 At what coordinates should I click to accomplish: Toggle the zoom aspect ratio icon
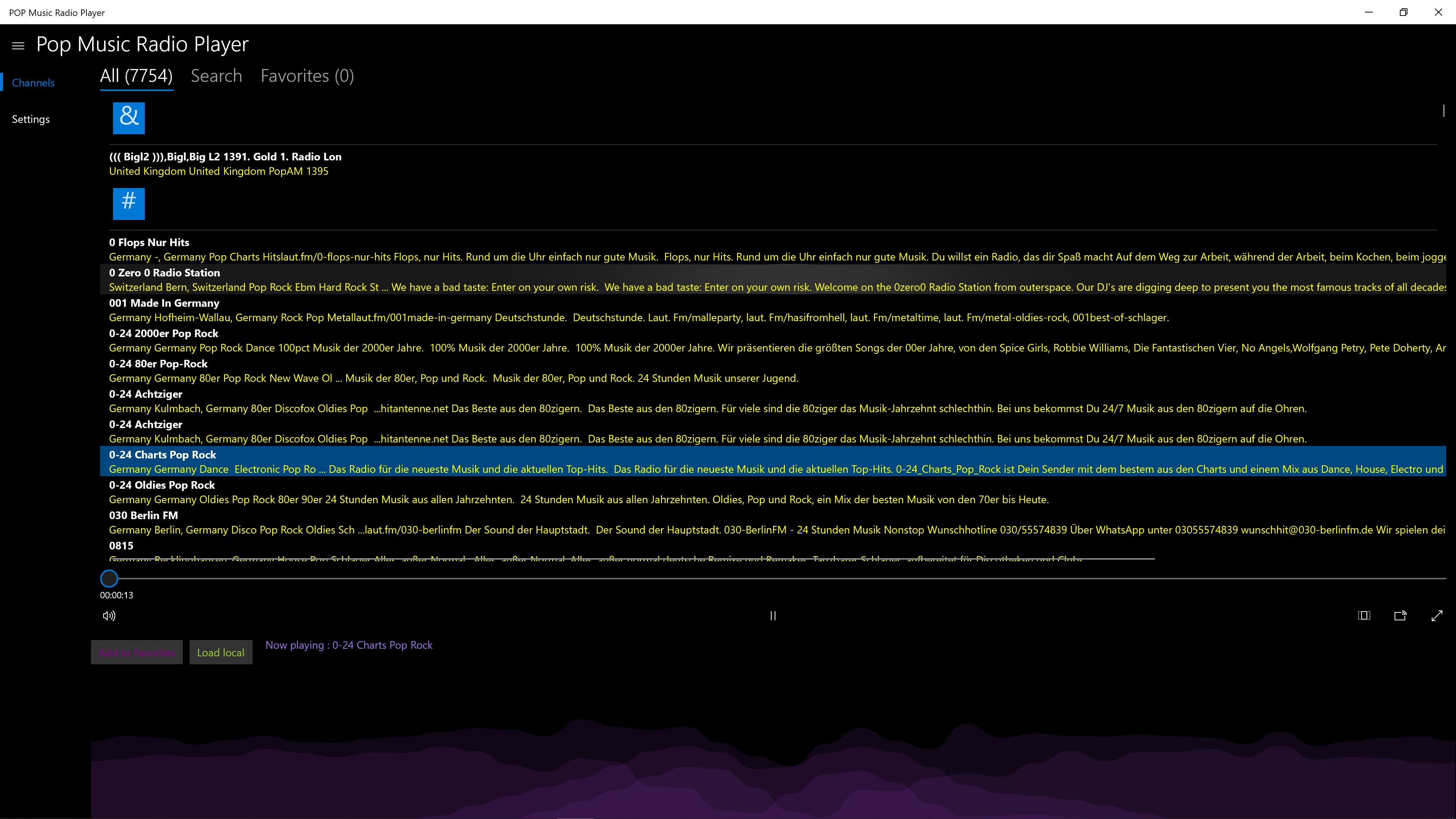pos(1364,615)
